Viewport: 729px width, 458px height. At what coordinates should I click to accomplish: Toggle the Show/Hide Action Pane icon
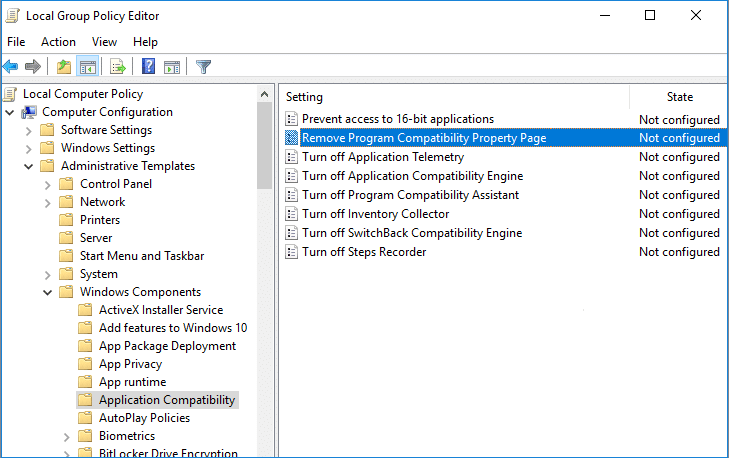click(x=172, y=67)
